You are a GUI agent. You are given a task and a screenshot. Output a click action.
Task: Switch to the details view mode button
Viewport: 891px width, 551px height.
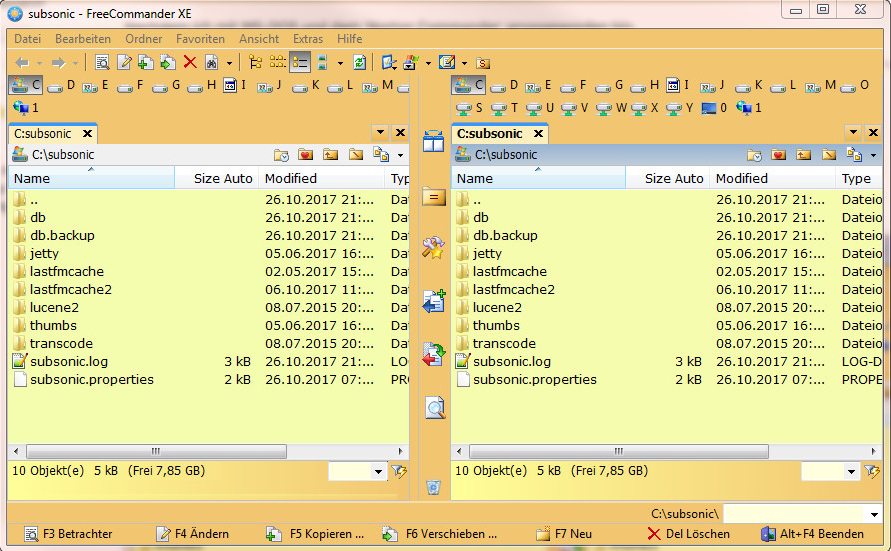click(x=300, y=62)
